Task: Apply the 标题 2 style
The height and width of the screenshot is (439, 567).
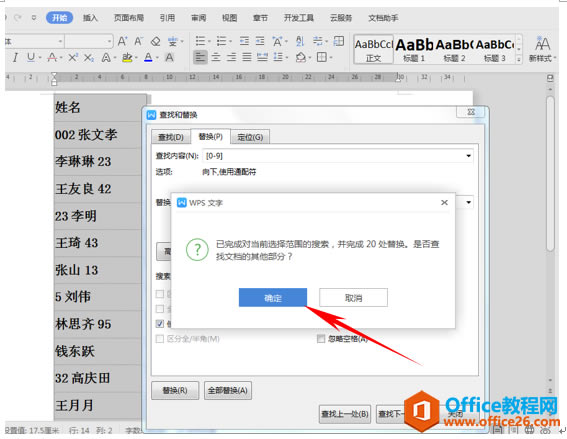Action: 455,50
